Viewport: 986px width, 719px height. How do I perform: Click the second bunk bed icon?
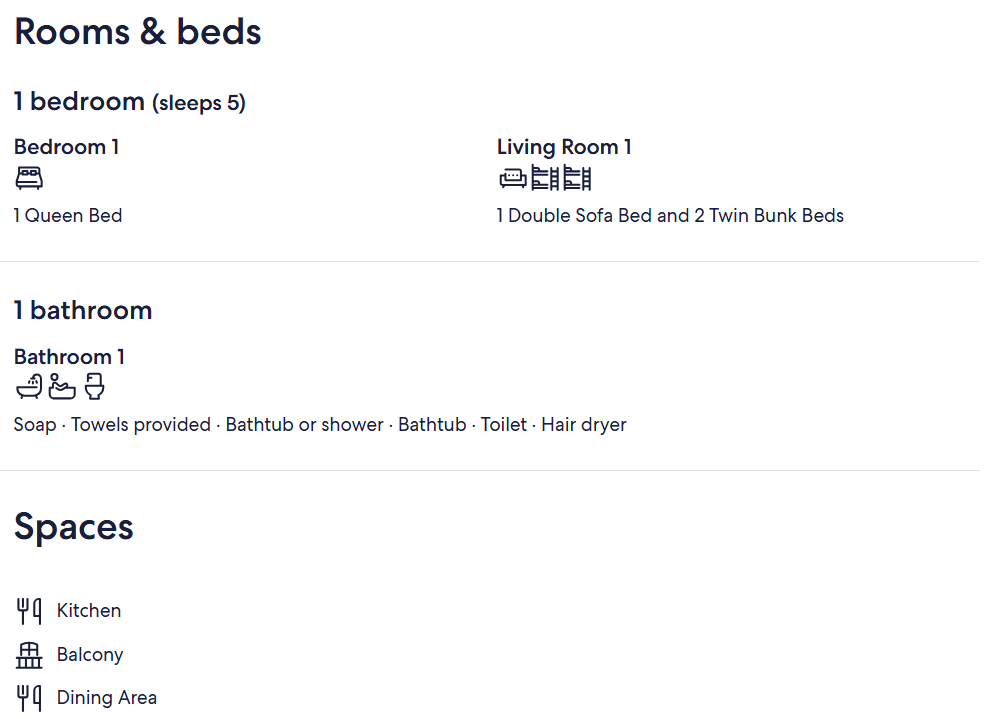[x=577, y=178]
